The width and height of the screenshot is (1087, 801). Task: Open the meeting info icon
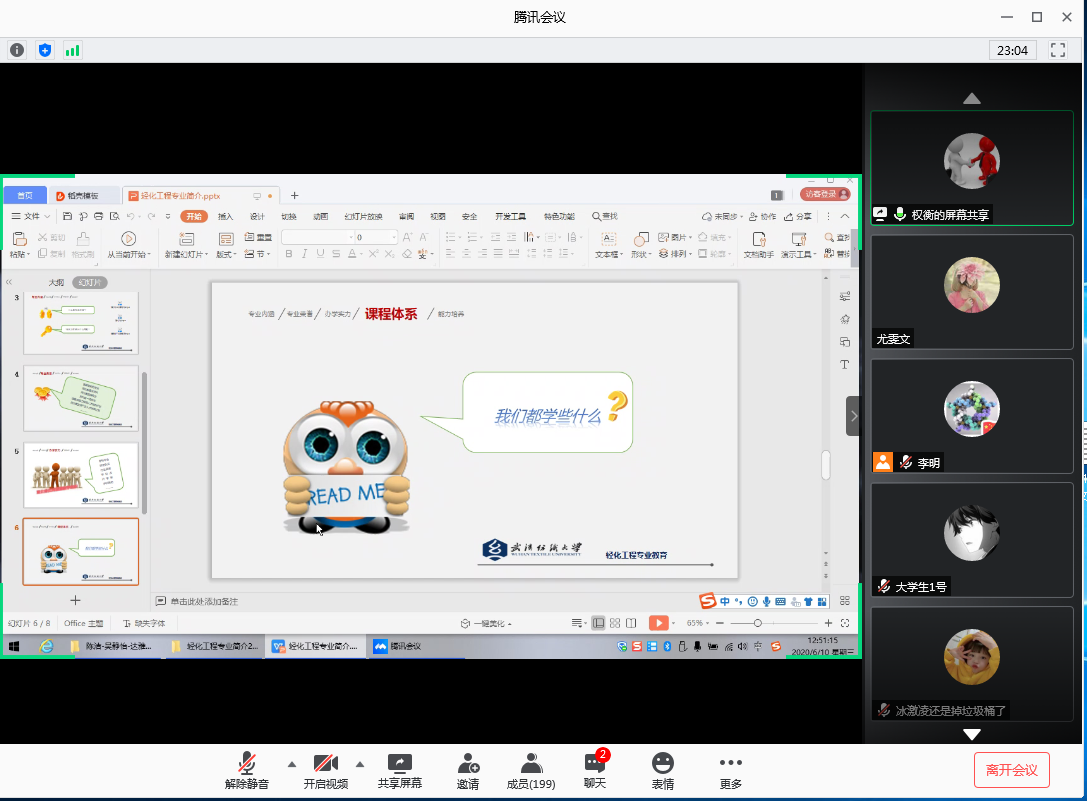(x=17, y=50)
